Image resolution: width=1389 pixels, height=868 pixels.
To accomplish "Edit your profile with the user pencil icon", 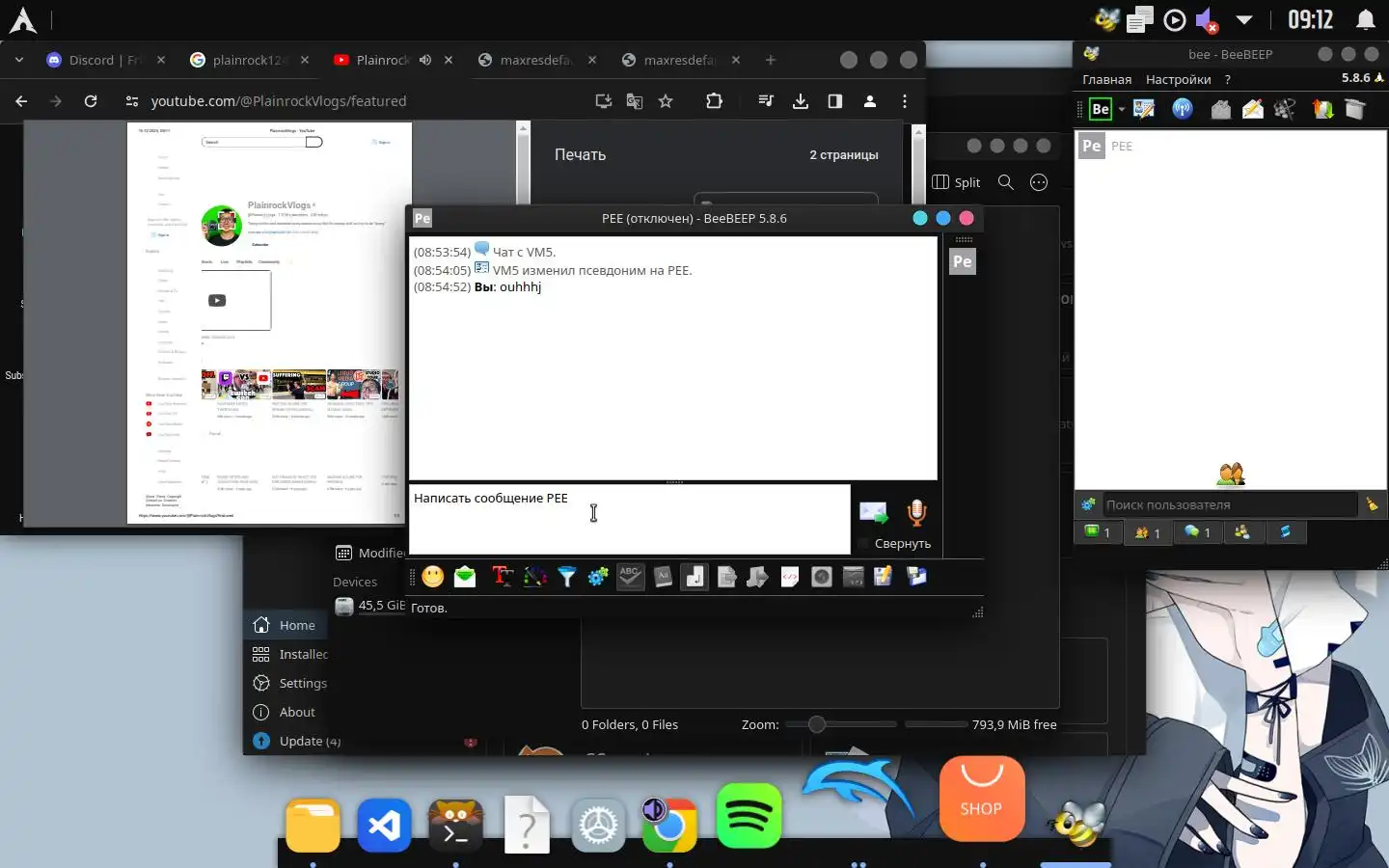I will pos(1145,109).
